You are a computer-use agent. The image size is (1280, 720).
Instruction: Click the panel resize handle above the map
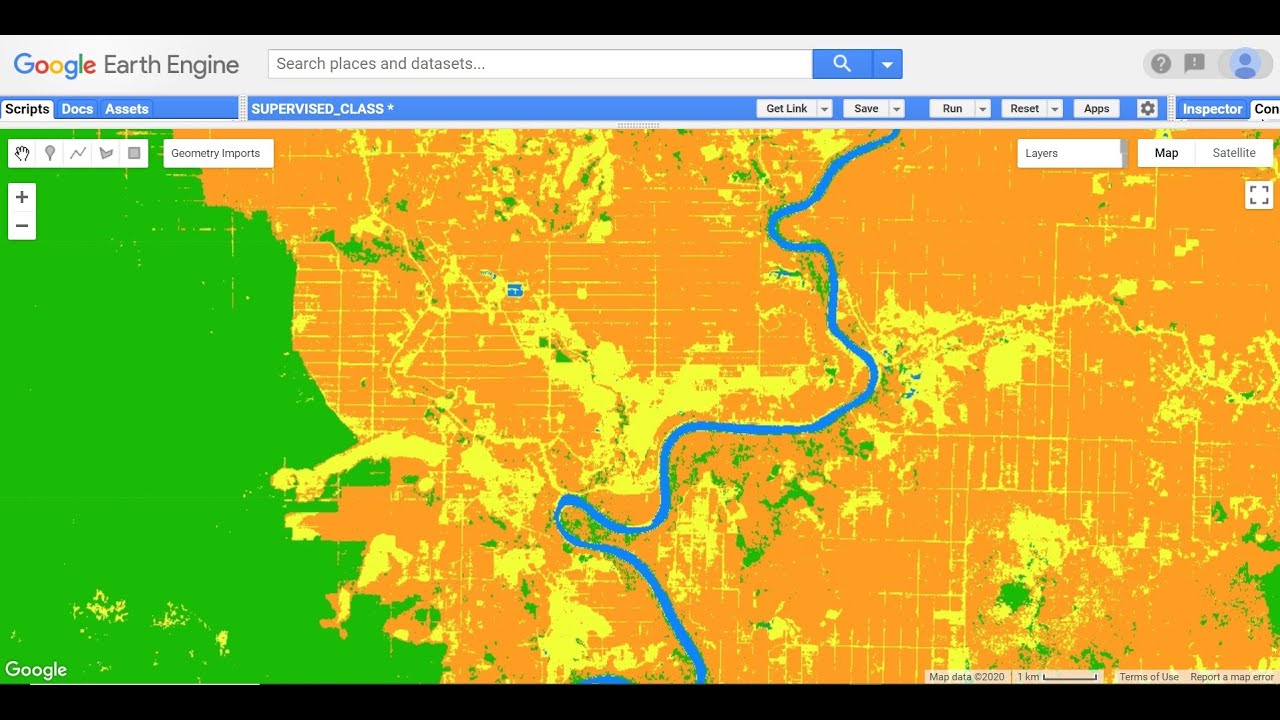[x=639, y=125]
